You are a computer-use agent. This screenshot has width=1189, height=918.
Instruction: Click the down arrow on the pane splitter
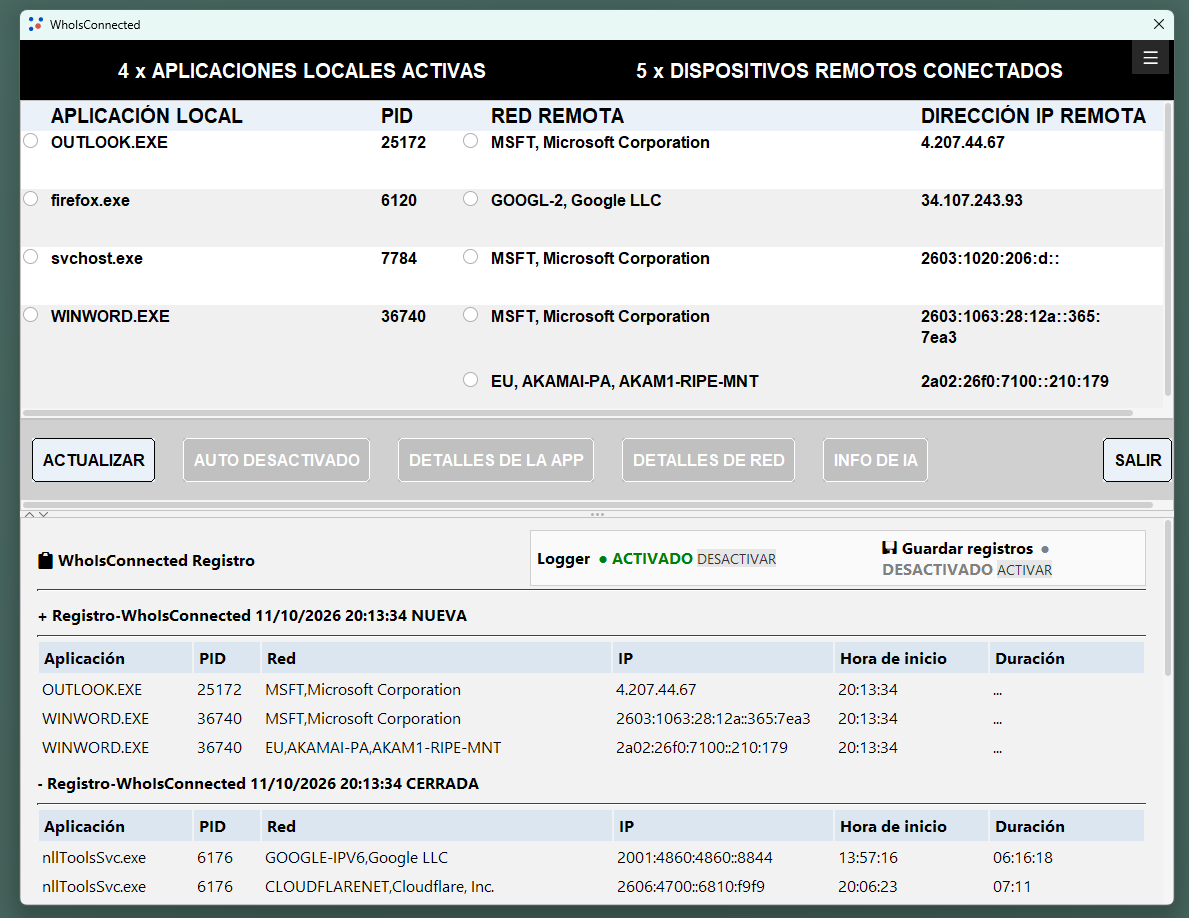[43, 515]
